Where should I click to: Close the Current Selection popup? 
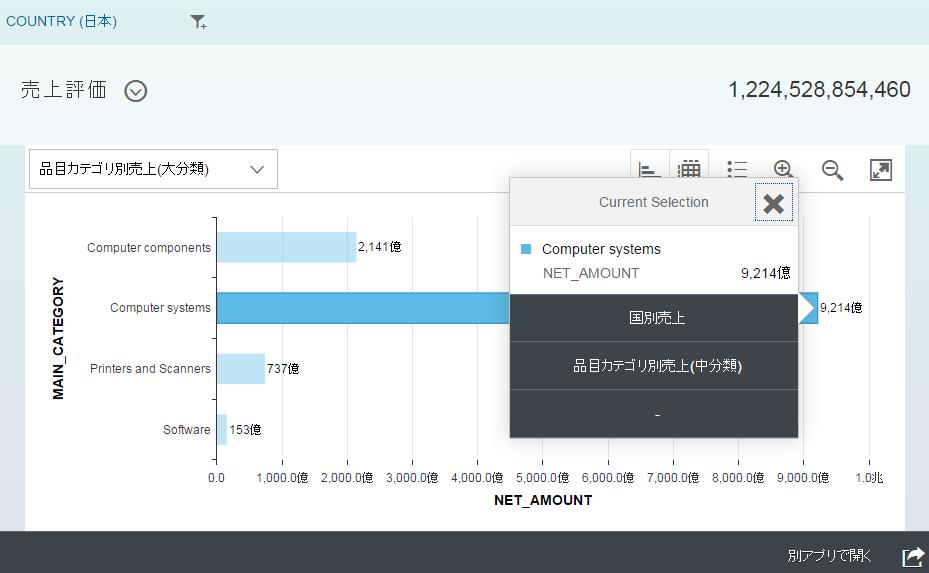click(x=773, y=203)
